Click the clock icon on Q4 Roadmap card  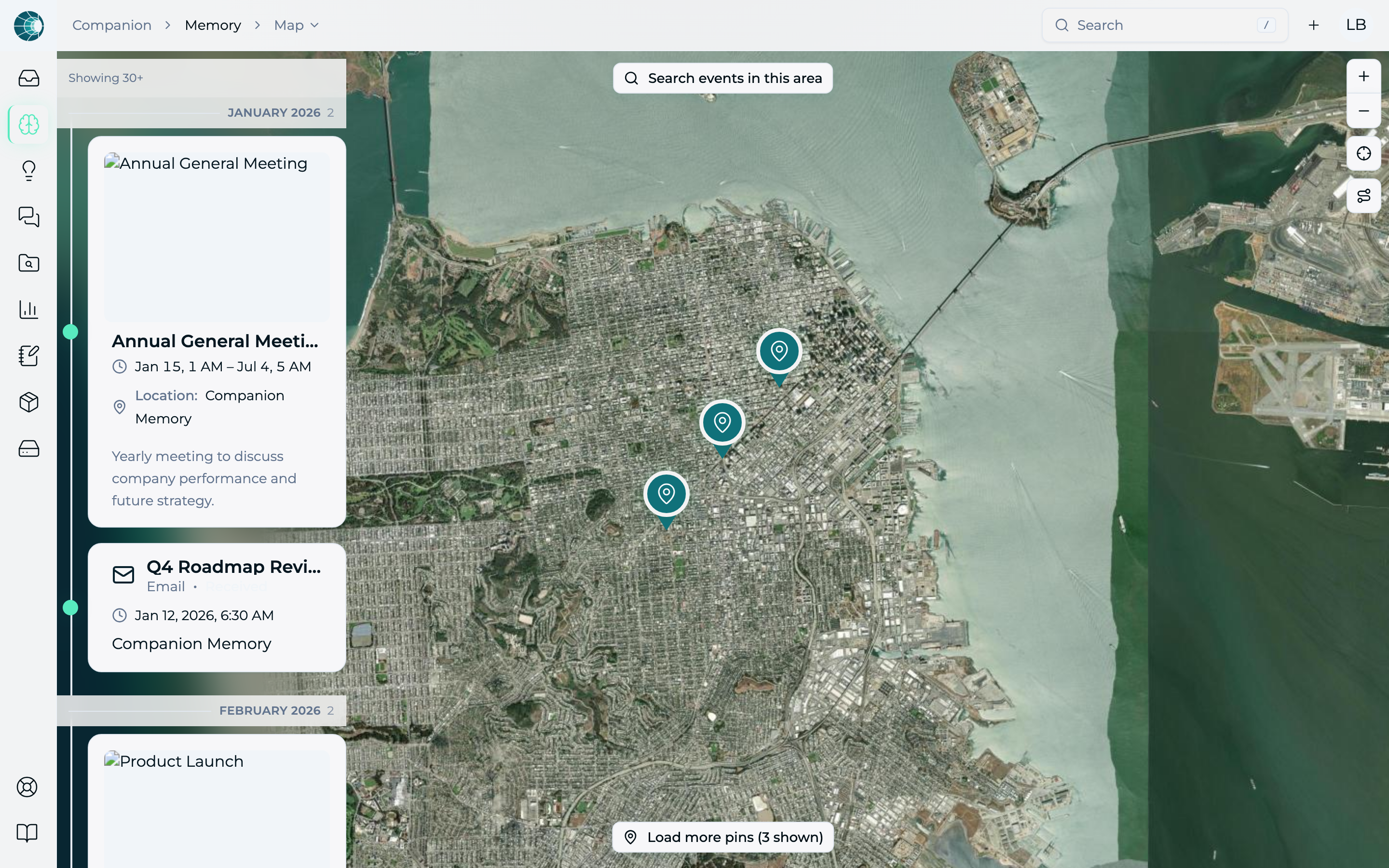[x=120, y=615]
